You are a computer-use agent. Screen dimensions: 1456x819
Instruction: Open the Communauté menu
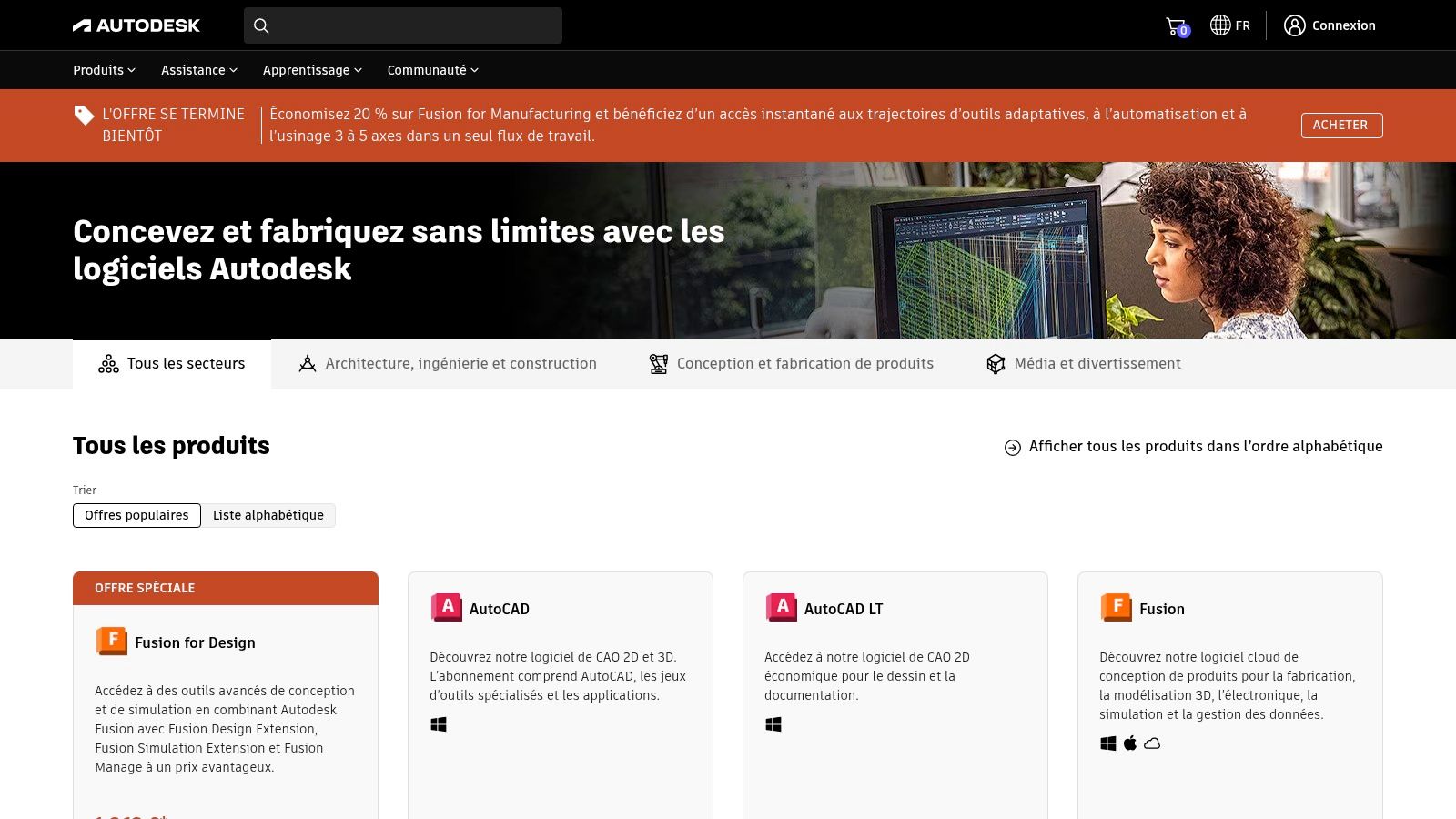431,69
